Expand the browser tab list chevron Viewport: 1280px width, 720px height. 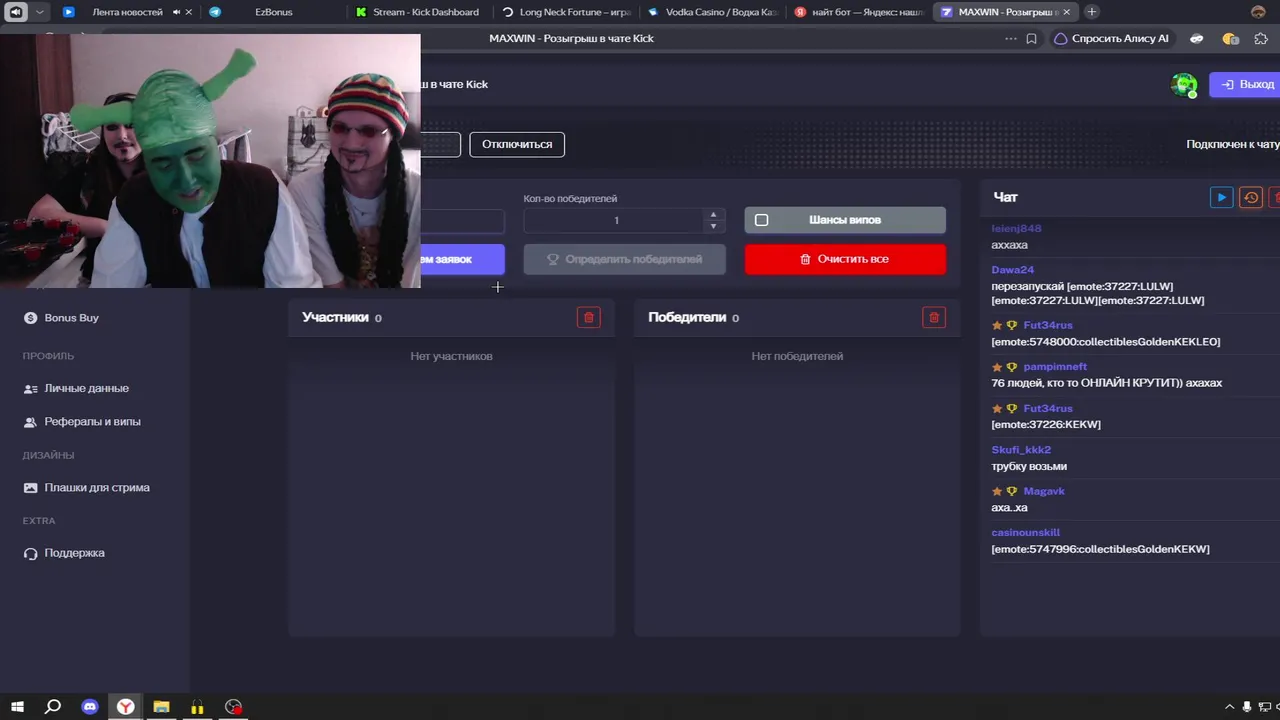tap(40, 12)
